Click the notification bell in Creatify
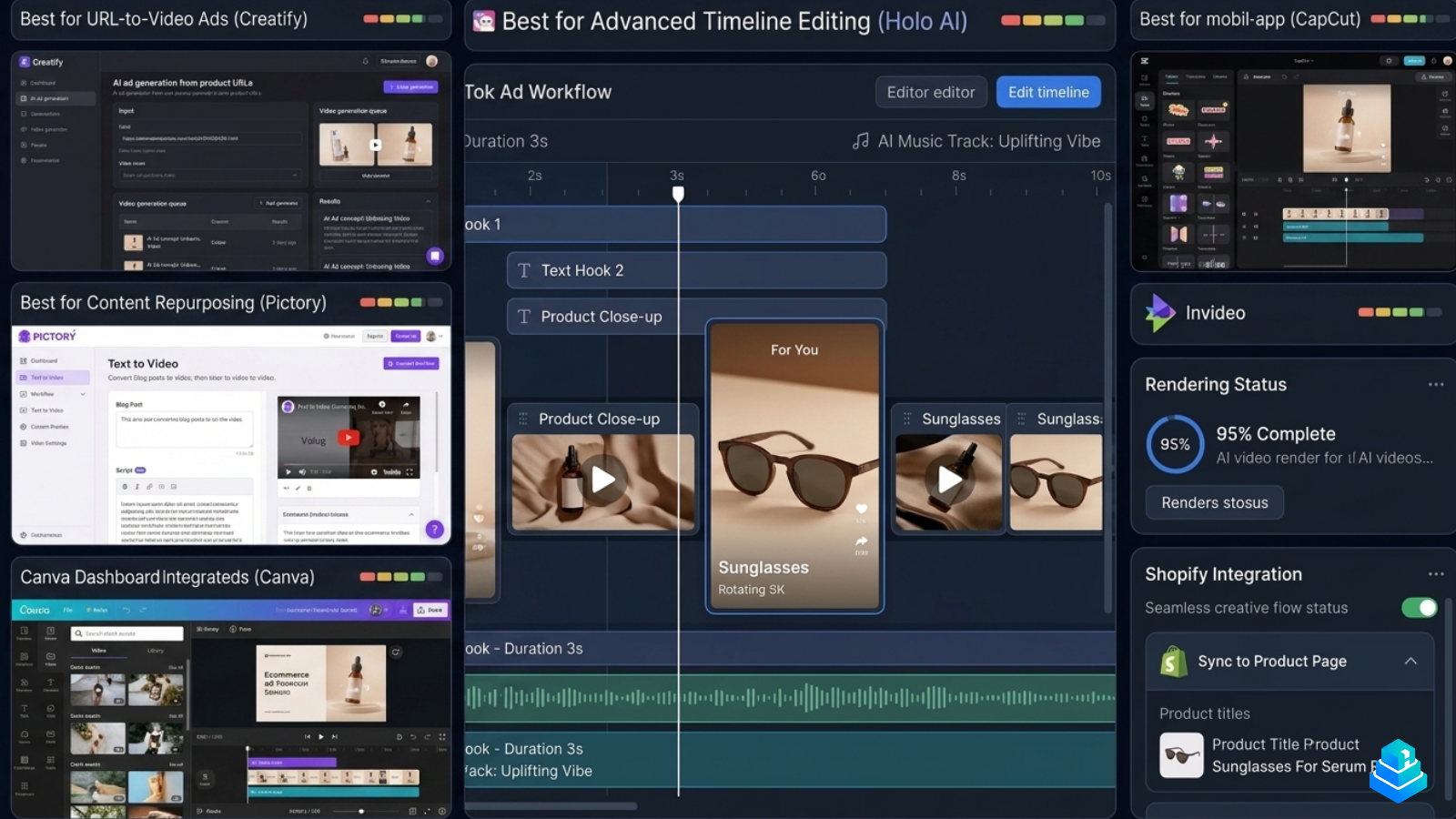 [365, 61]
